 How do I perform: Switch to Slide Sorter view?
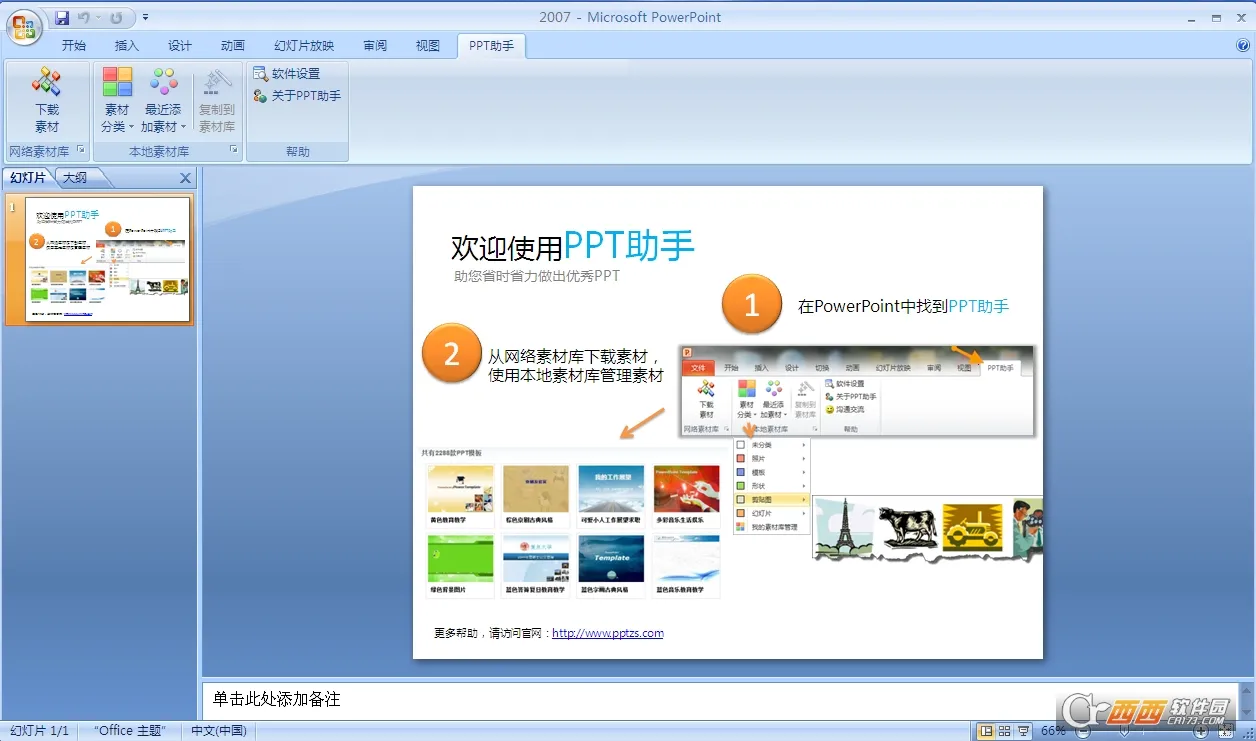coord(1005,730)
